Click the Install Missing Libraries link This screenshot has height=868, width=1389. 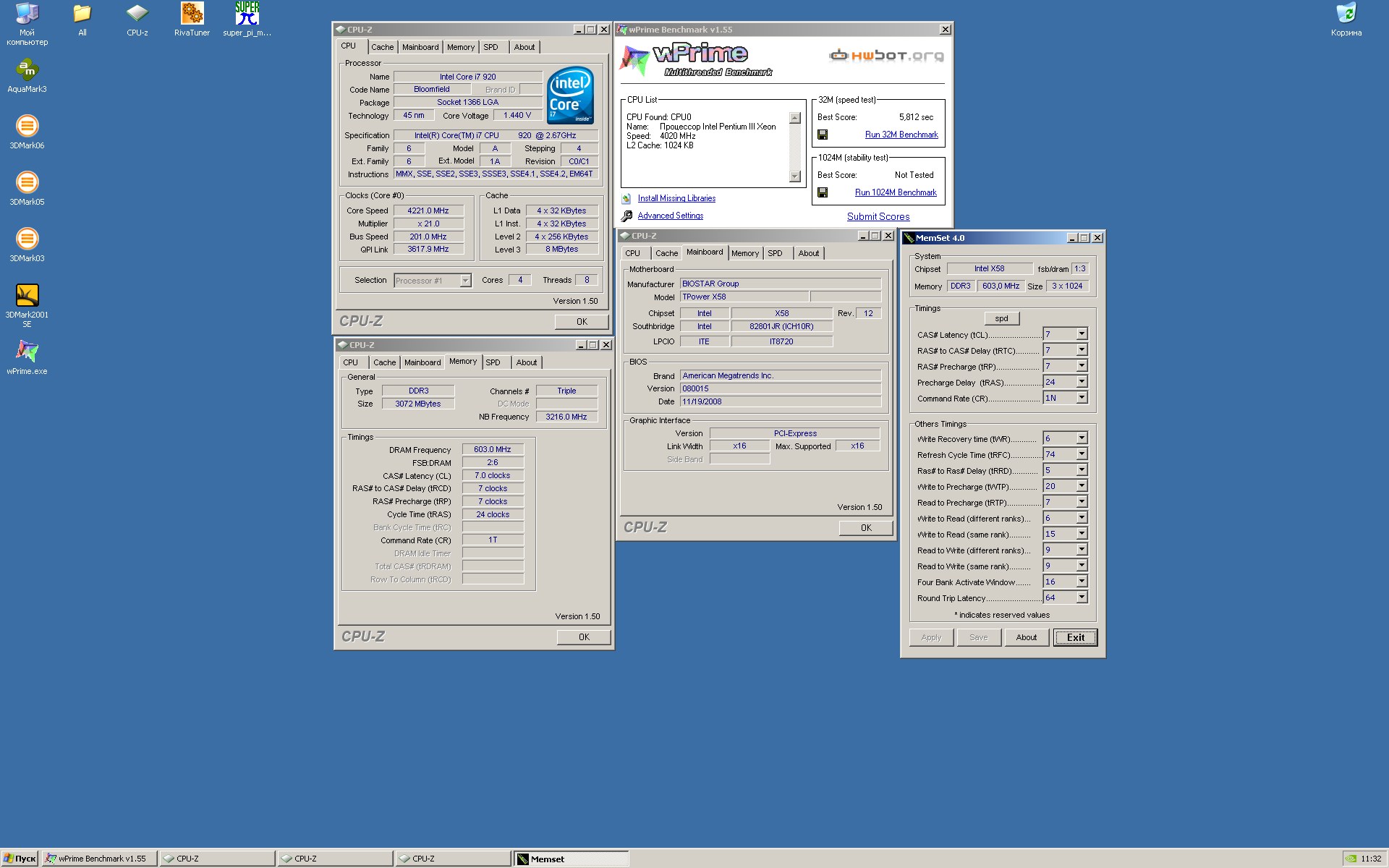[676, 198]
